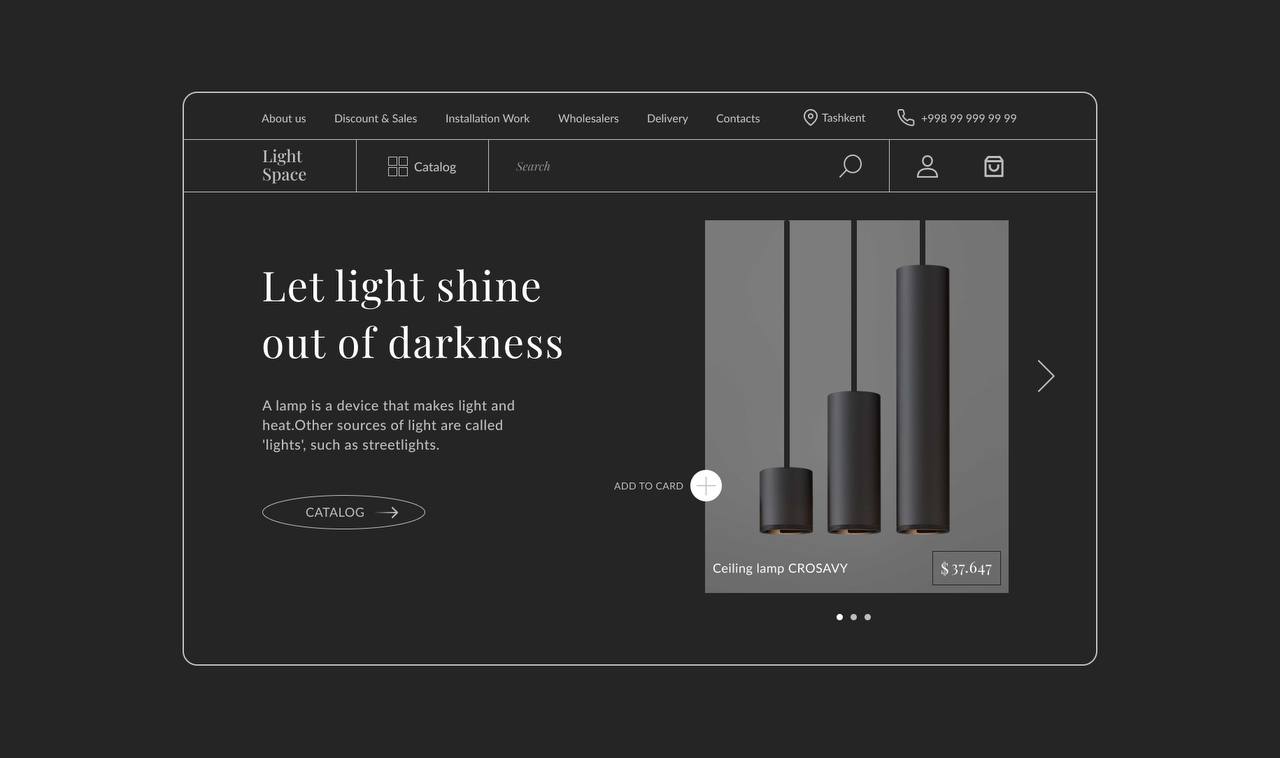Click the $37.647 price tag
1280x758 pixels.
[966, 568]
